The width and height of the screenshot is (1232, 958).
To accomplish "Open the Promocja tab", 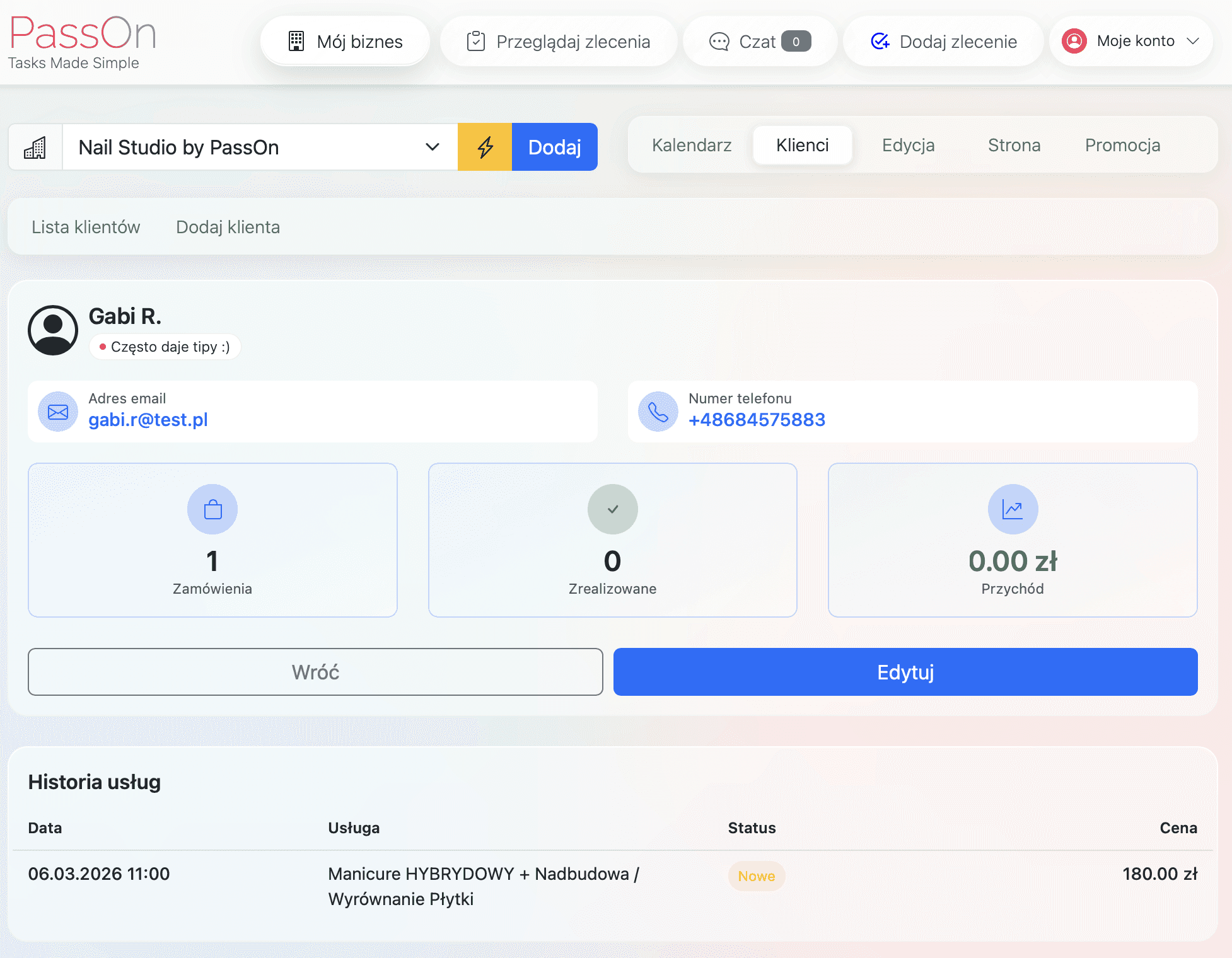I will point(1122,145).
